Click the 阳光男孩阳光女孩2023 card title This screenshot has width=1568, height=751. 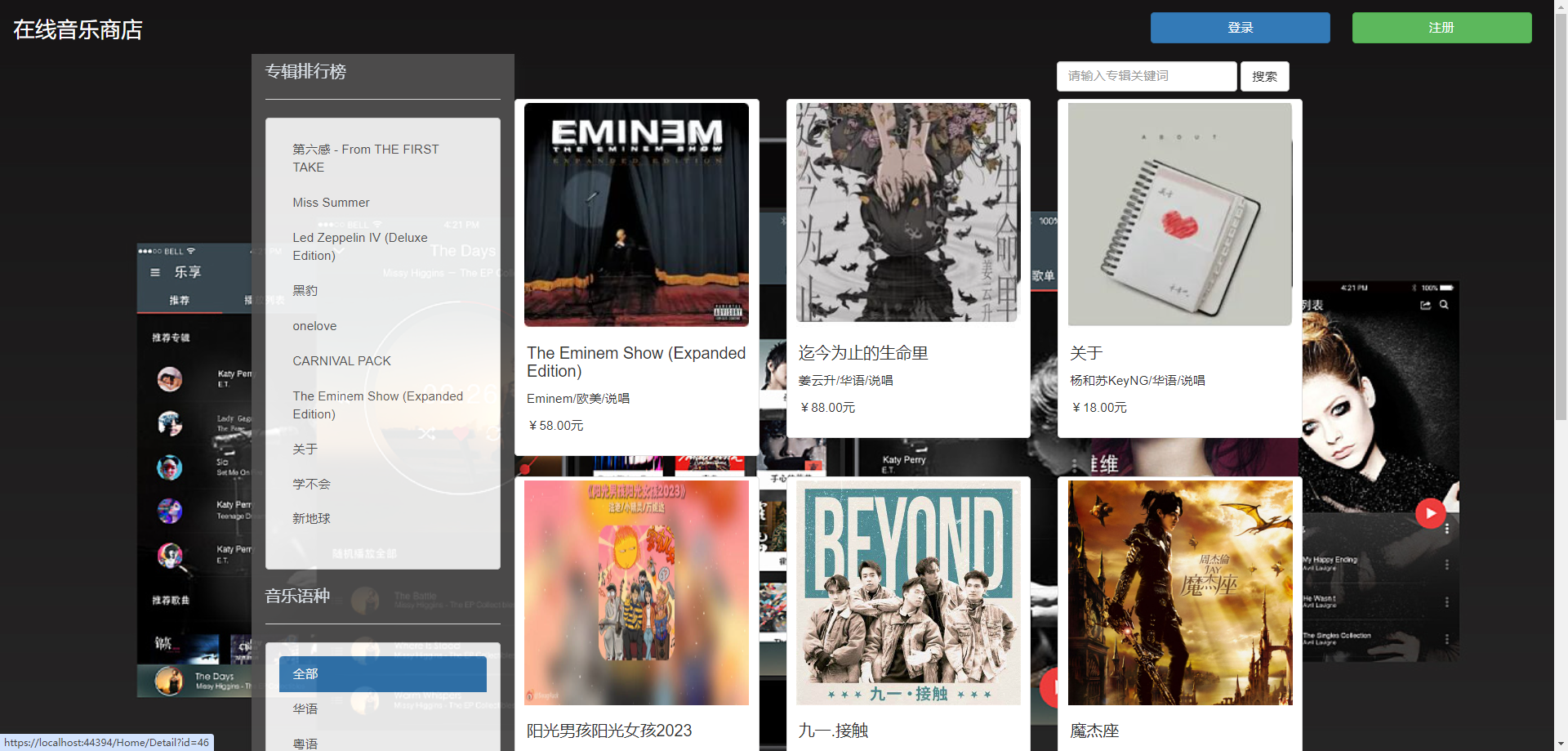coord(609,731)
